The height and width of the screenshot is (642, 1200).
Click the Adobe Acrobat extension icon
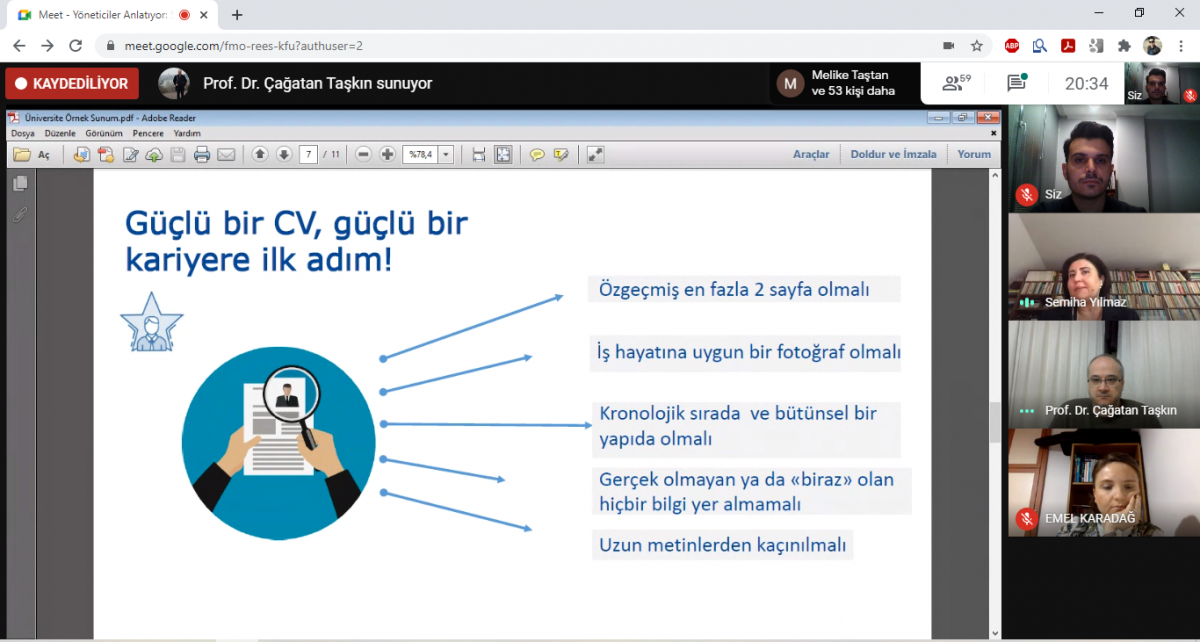click(1068, 45)
